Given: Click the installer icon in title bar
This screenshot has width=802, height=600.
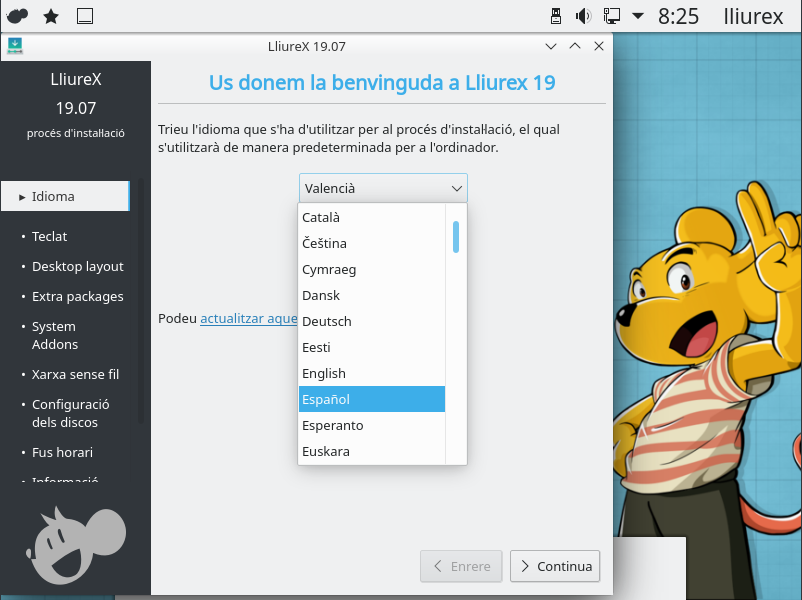Looking at the screenshot, I should point(15,46).
